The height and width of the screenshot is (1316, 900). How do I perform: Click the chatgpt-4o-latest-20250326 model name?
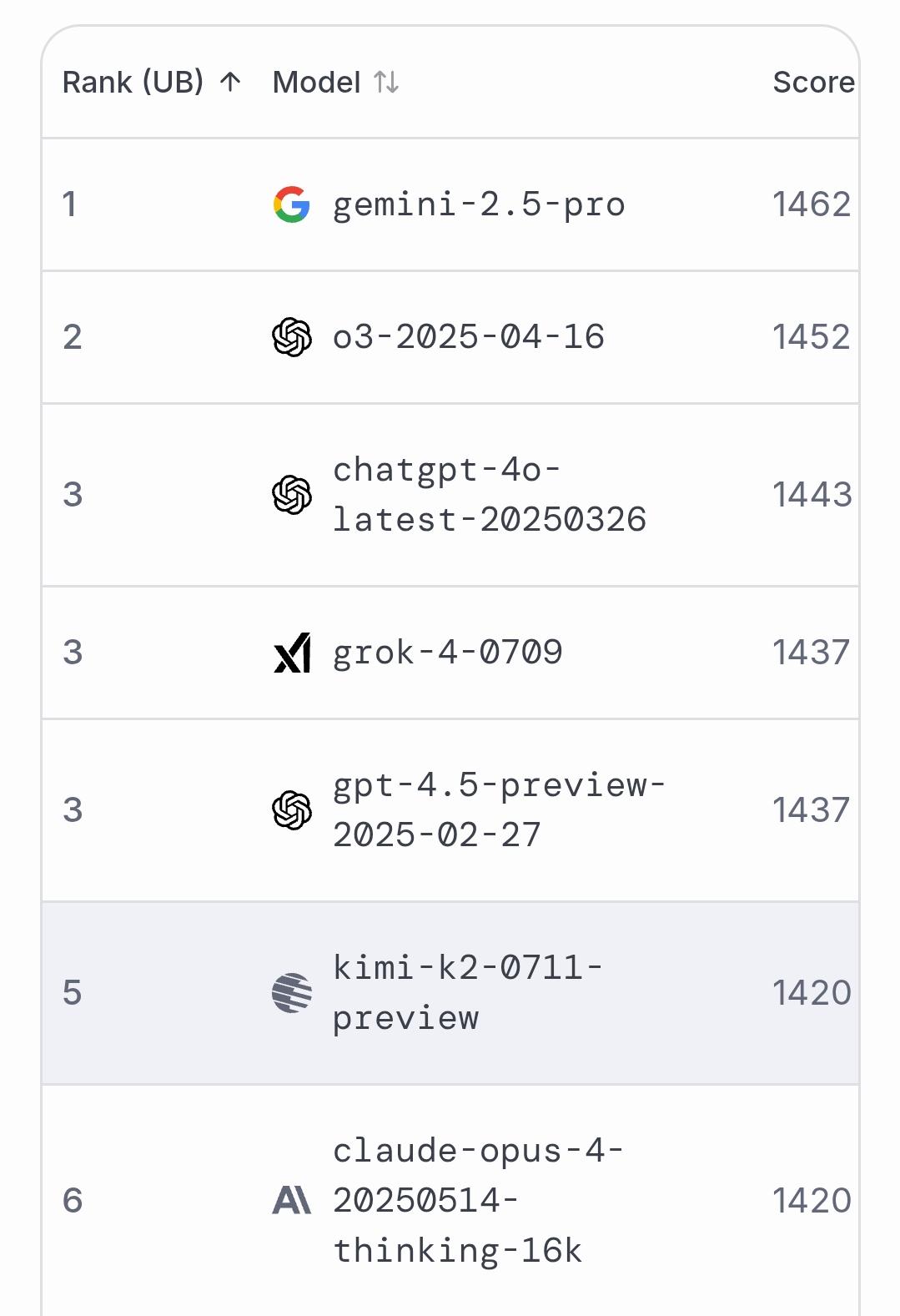pyautogui.click(x=489, y=495)
